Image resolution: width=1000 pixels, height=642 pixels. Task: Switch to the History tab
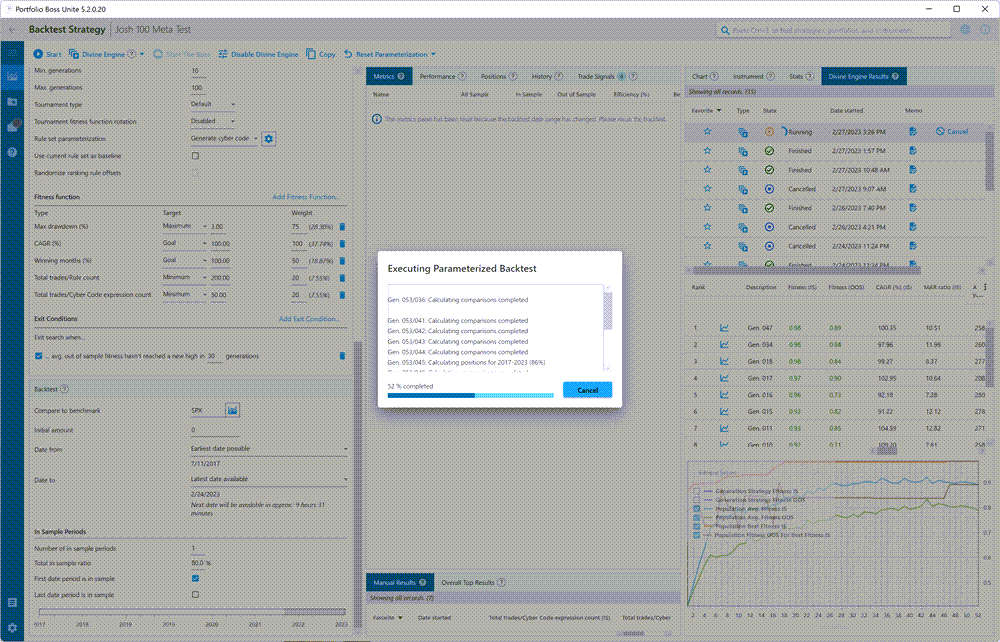tap(547, 77)
